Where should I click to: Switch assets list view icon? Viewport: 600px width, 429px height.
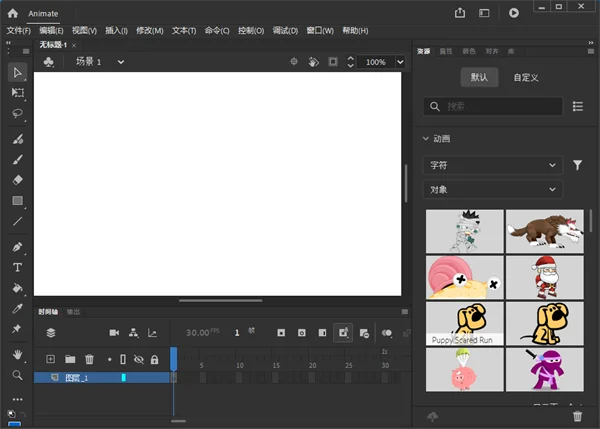[x=578, y=106]
